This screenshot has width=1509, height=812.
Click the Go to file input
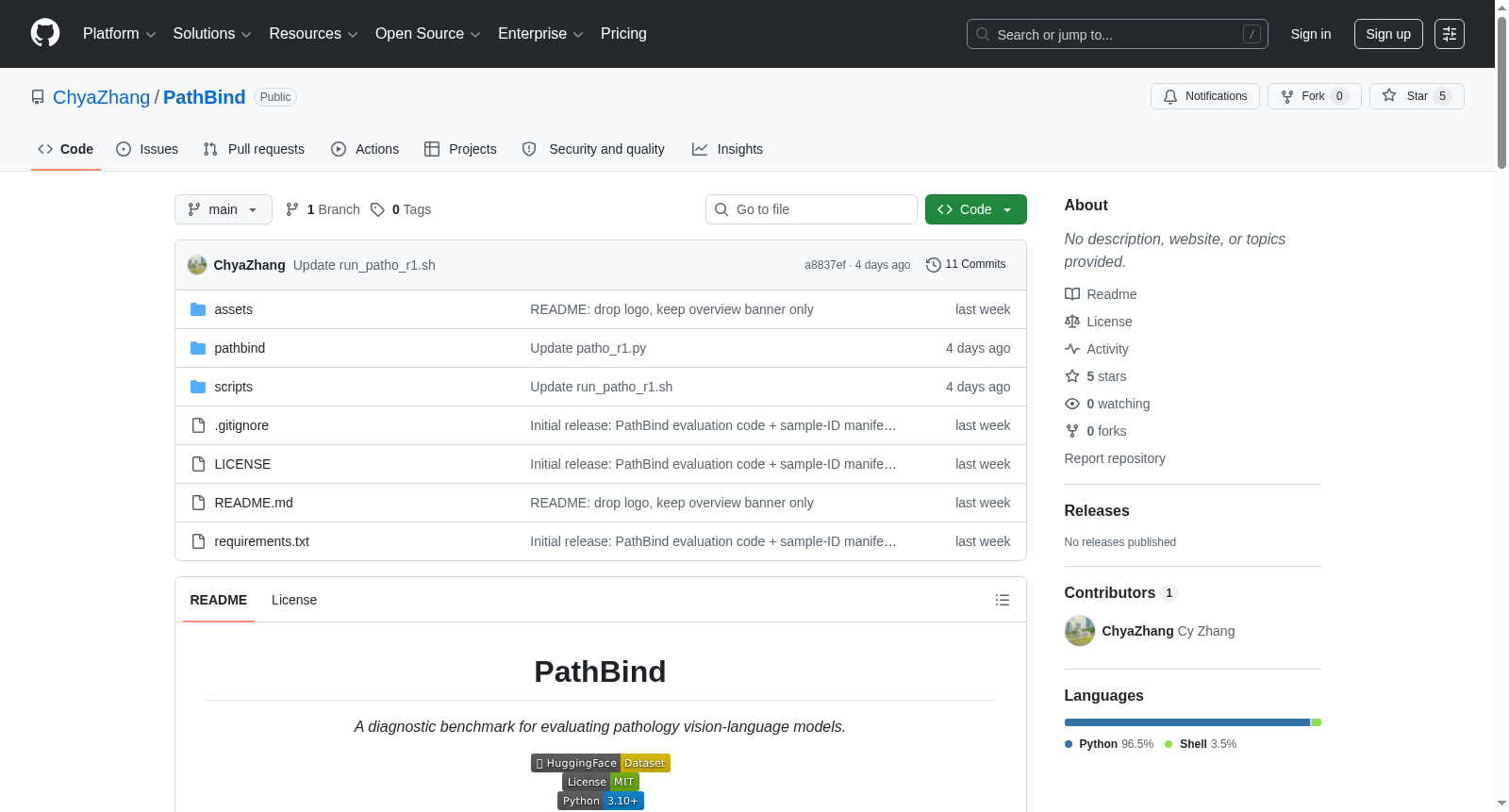(x=811, y=209)
